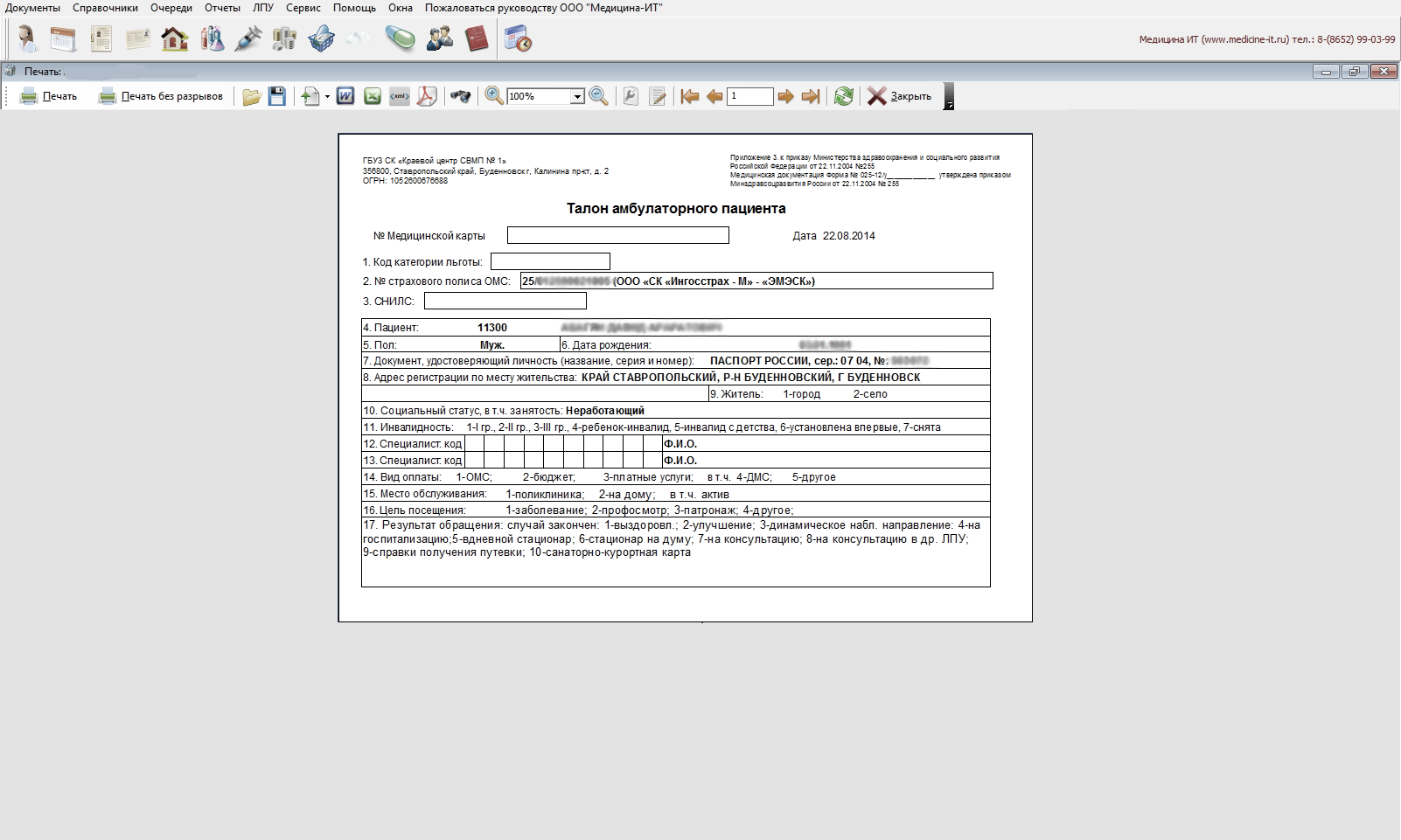Open the calendar schedule toolbar icon
The width and height of the screenshot is (1401, 840).
(x=63, y=38)
